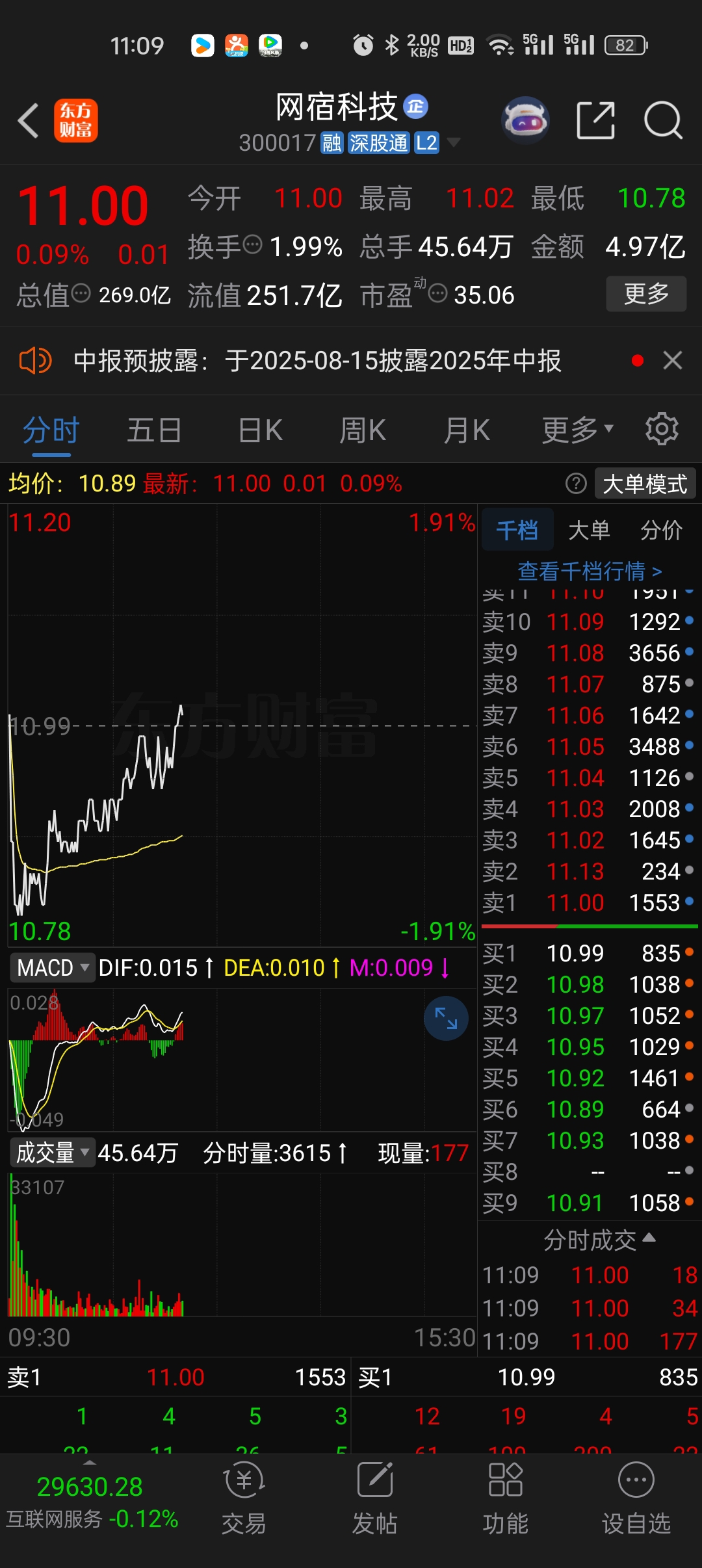Viewport: 702px width, 1568px height.
Task: Open chart settings gear icon
Action: click(662, 429)
